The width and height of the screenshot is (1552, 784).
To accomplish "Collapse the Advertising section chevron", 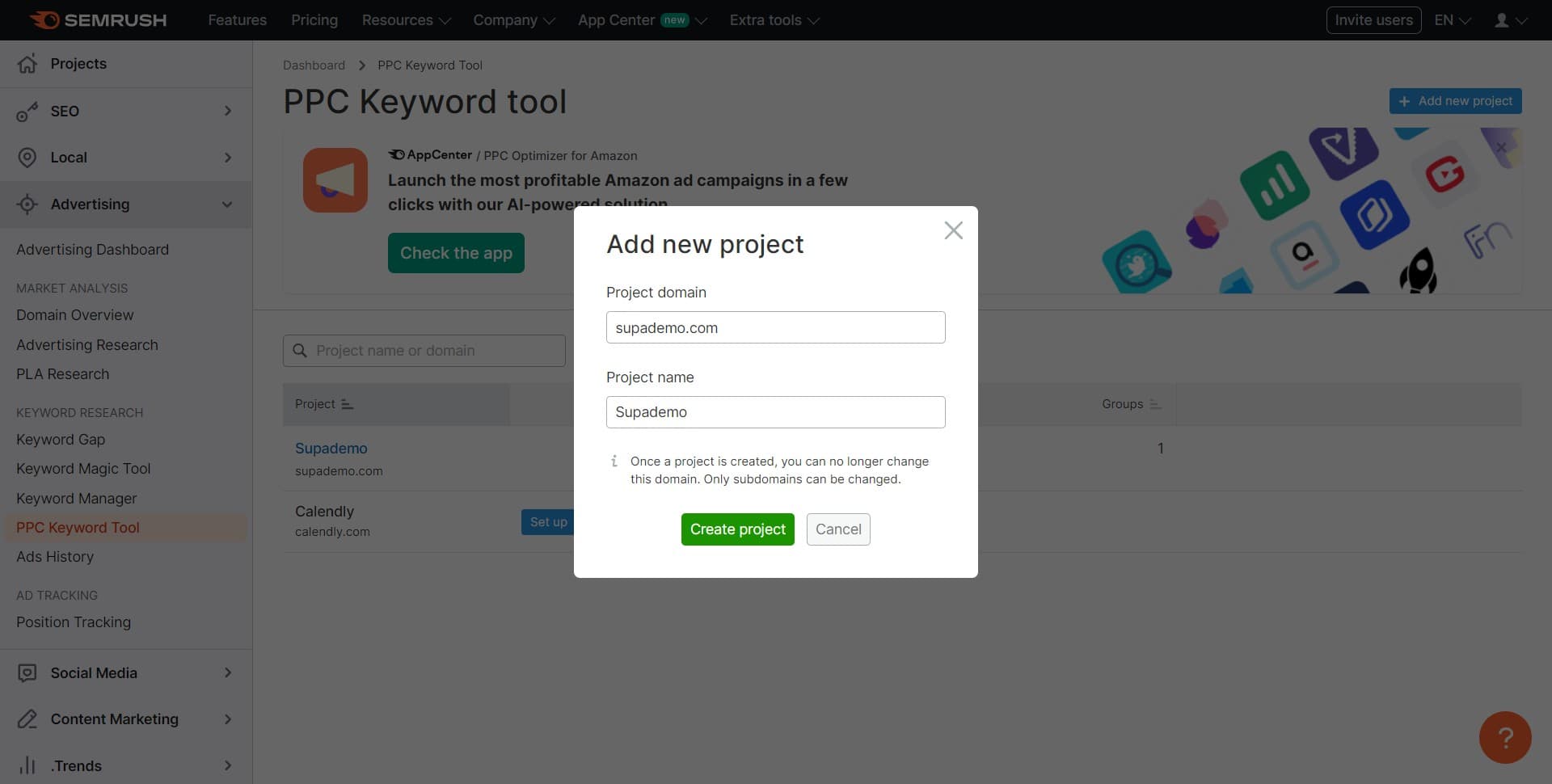I will tap(227, 204).
